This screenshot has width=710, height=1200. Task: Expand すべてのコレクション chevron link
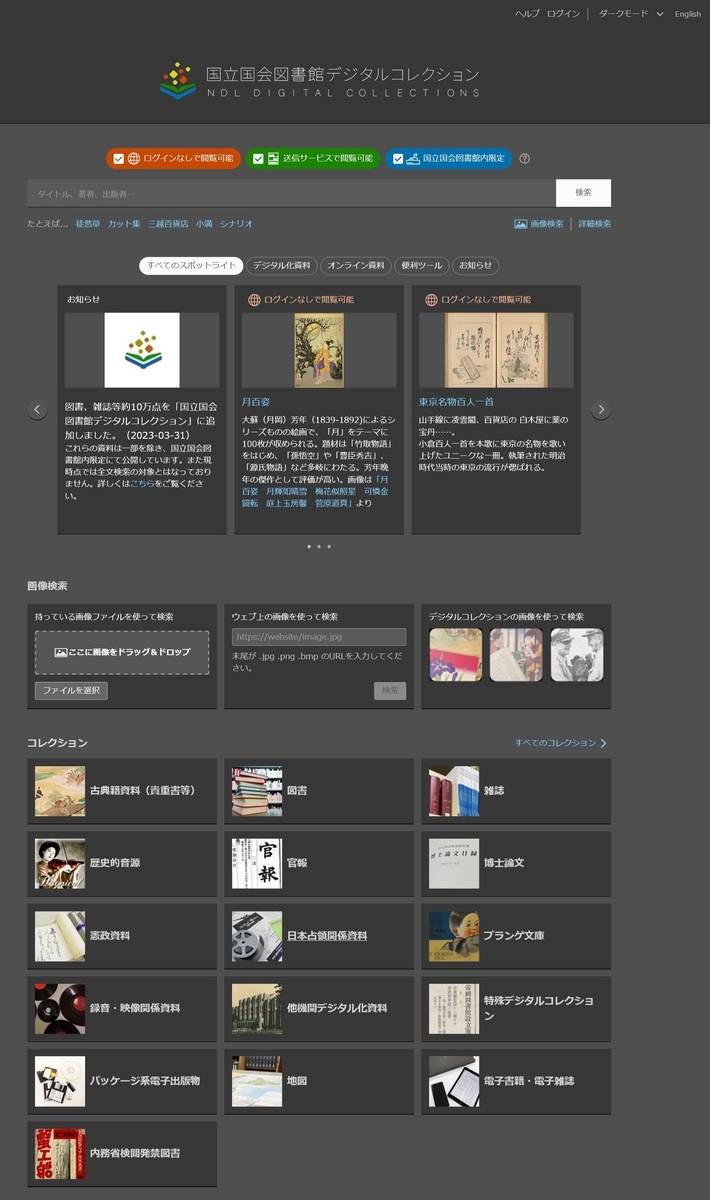tap(561, 743)
